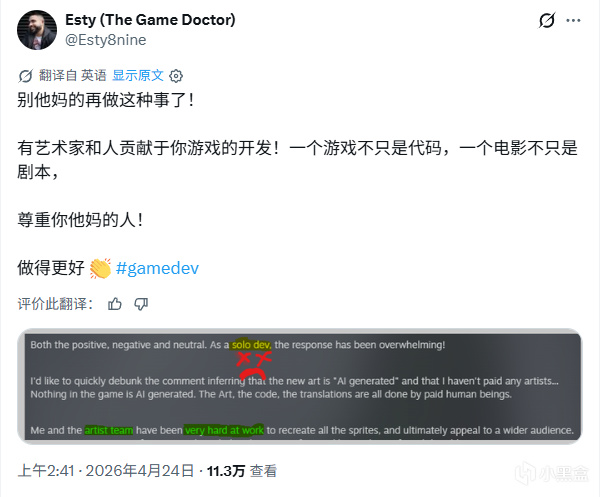The image size is (606, 497).
Task: Click the clapping hands emoji
Action: [x=100, y=268]
